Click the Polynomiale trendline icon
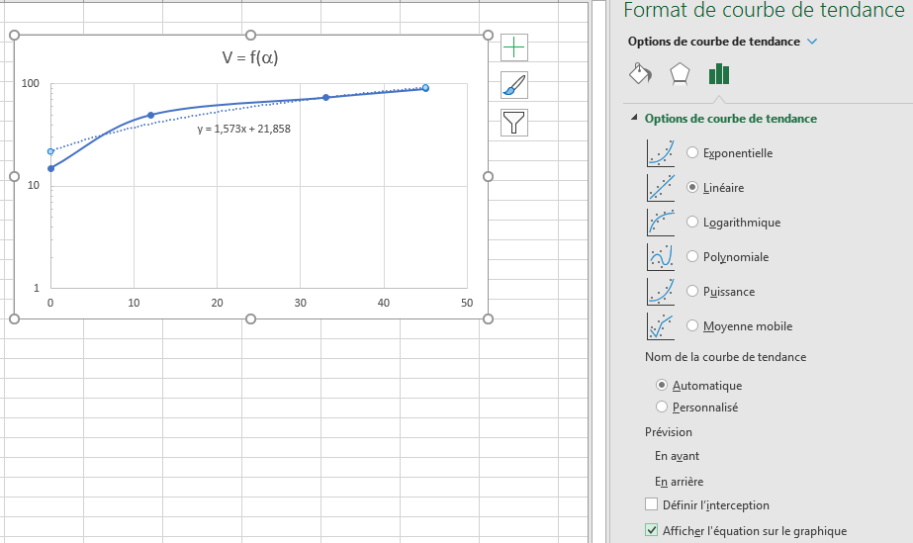 [x=660, y=257]
